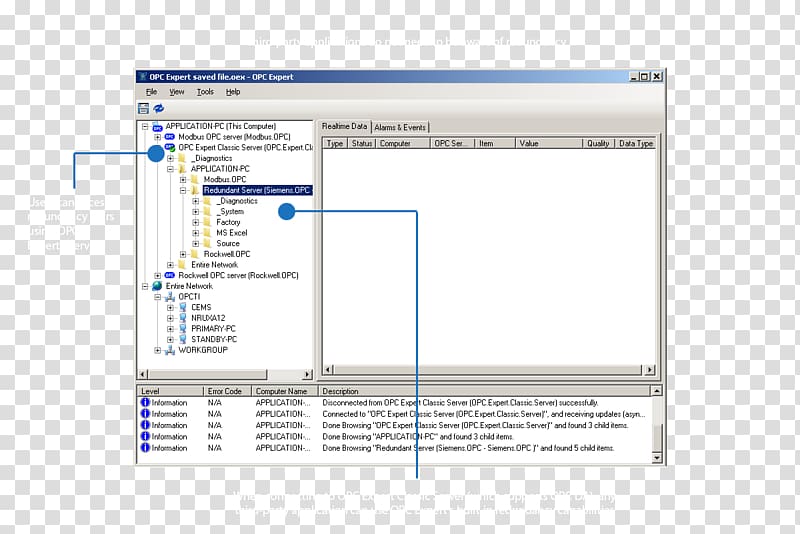Open the File menu

[152, 92]
